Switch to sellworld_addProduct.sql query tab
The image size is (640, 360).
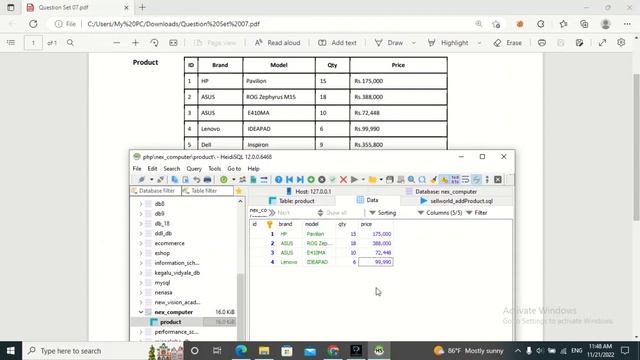[x=456, y=201]
